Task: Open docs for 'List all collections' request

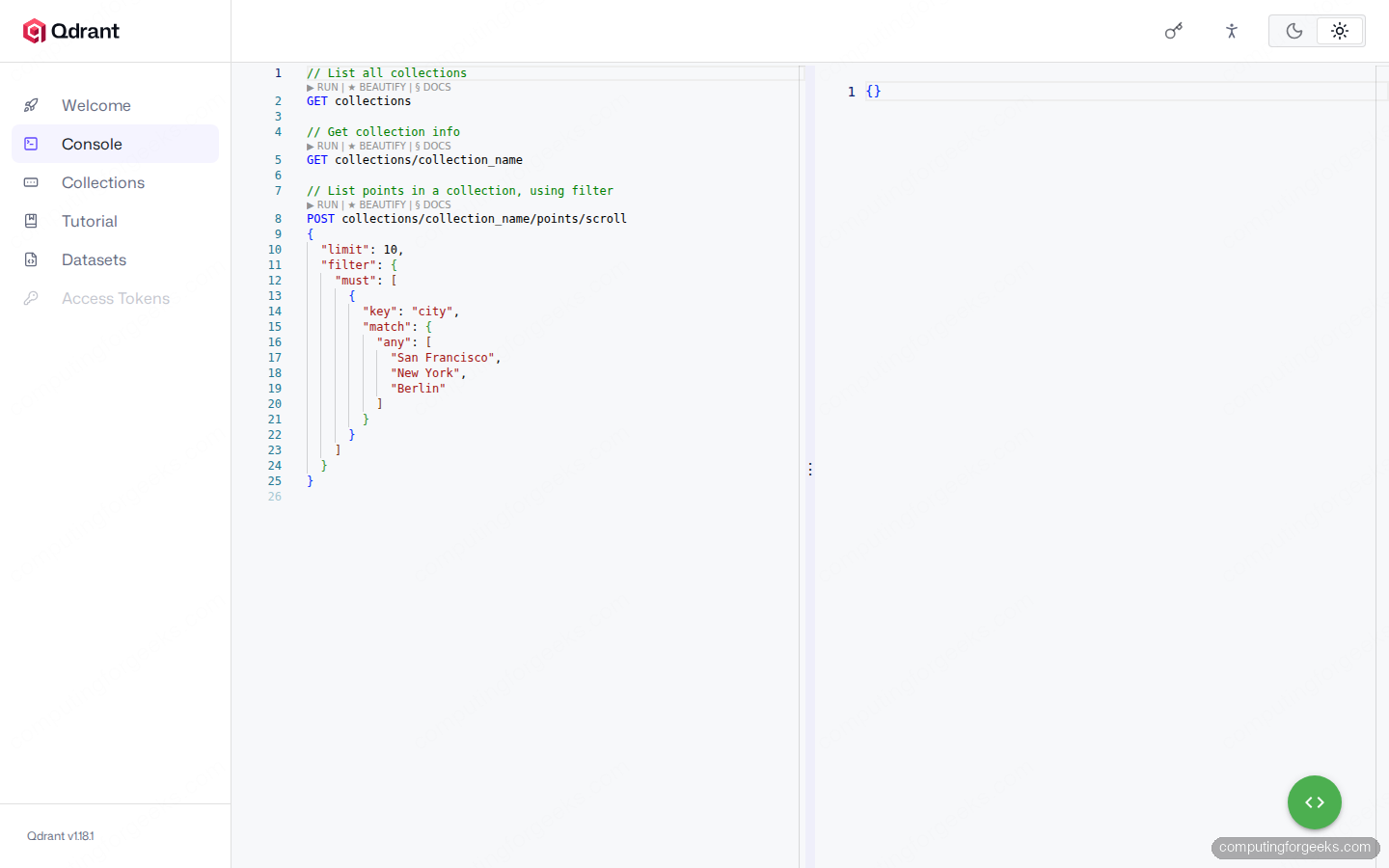Action: tap(433, 87)
